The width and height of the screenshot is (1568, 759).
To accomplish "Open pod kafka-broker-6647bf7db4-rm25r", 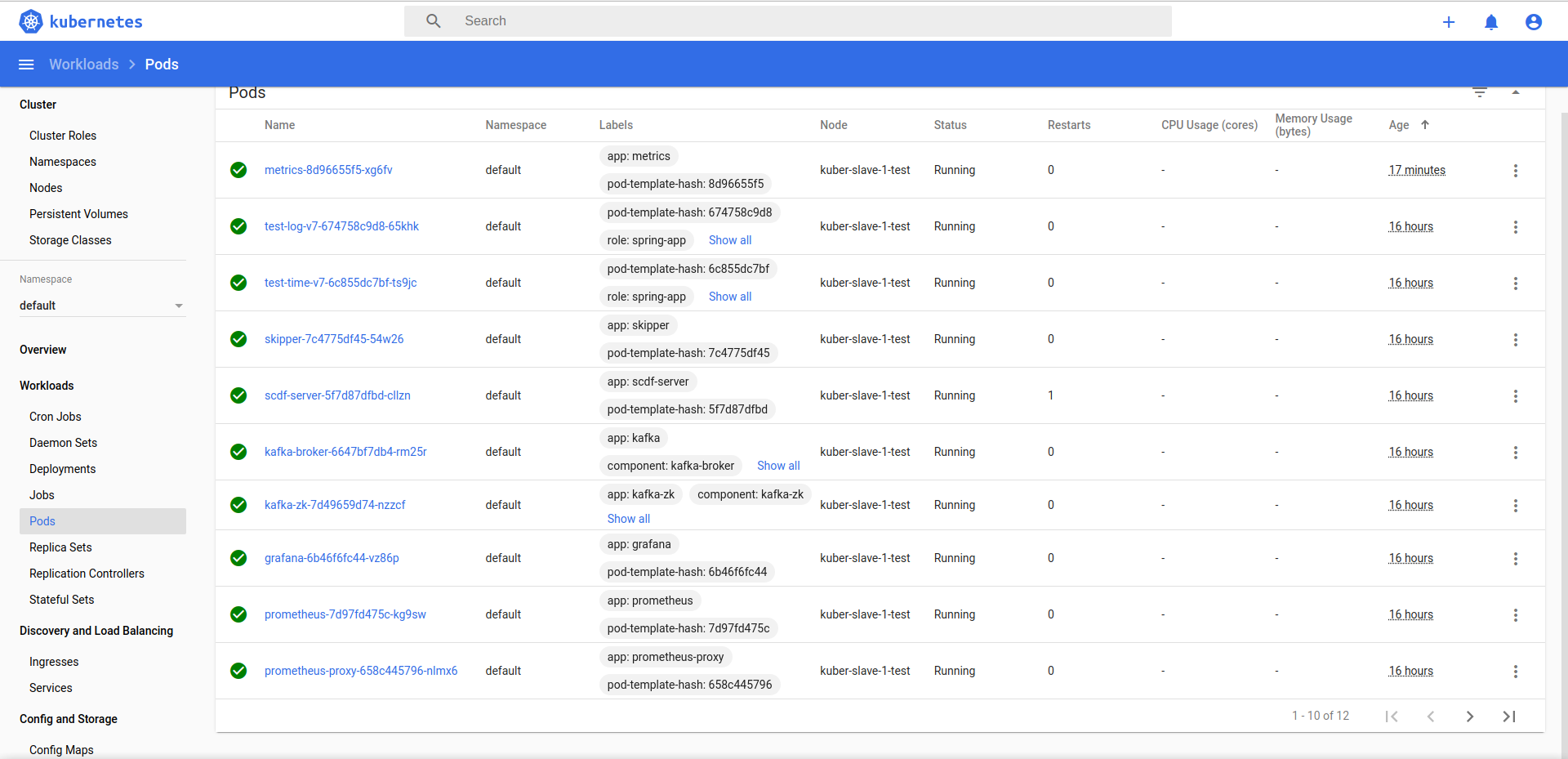I will click(345, 452).
